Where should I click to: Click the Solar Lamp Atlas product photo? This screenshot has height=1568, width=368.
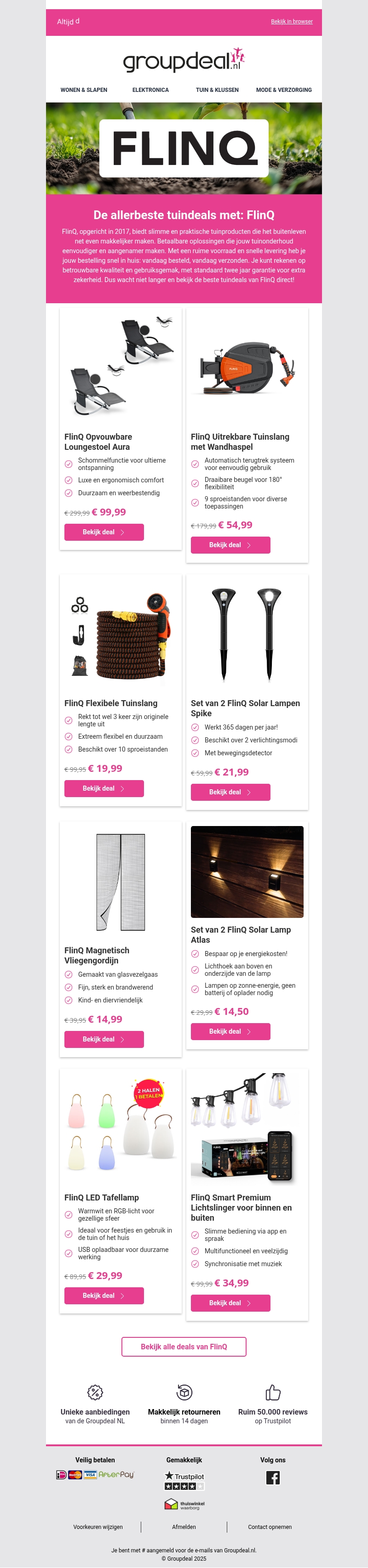tap(247, 872)
